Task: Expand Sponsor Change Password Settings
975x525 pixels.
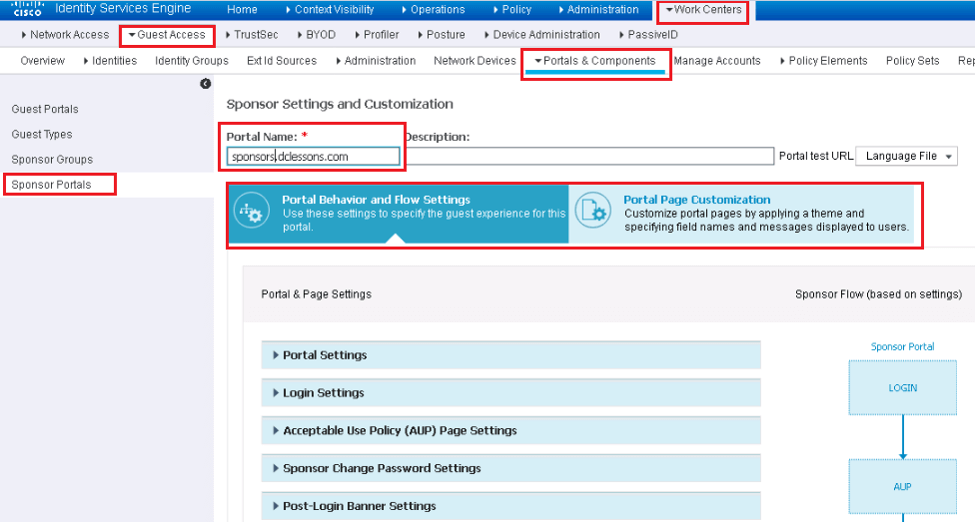Action: coord(511,468)
